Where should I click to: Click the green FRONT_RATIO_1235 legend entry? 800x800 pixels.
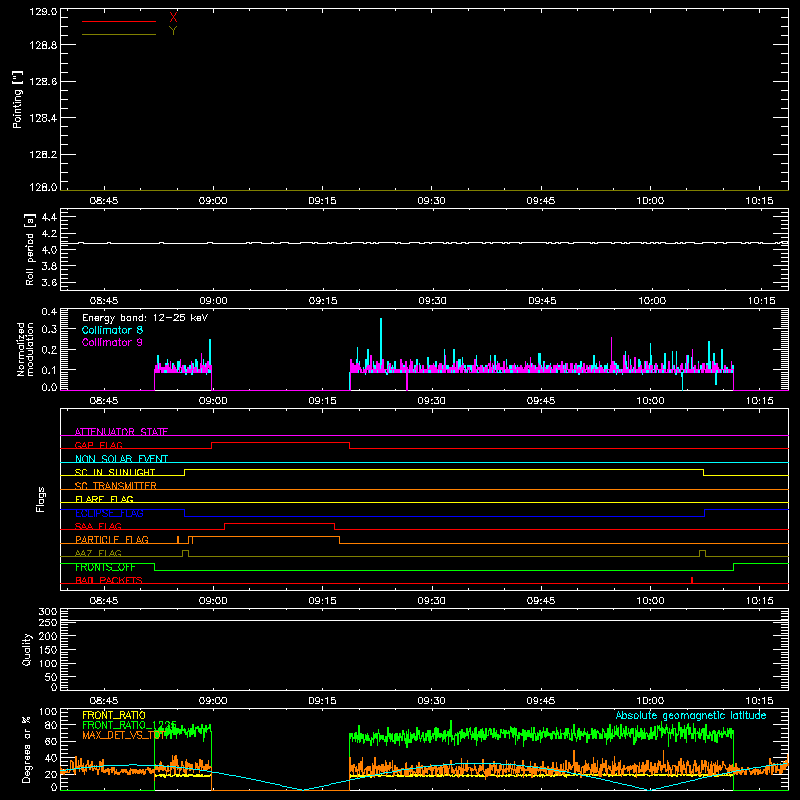tap(129, 725)
